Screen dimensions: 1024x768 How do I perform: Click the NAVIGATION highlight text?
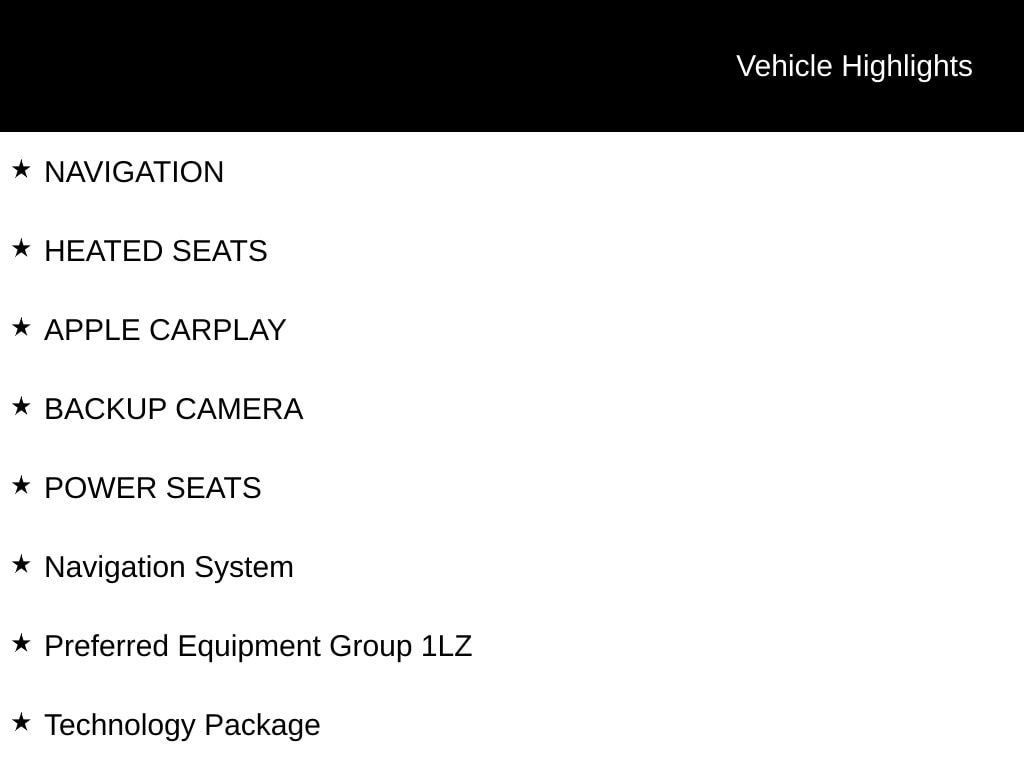(134, 172)
